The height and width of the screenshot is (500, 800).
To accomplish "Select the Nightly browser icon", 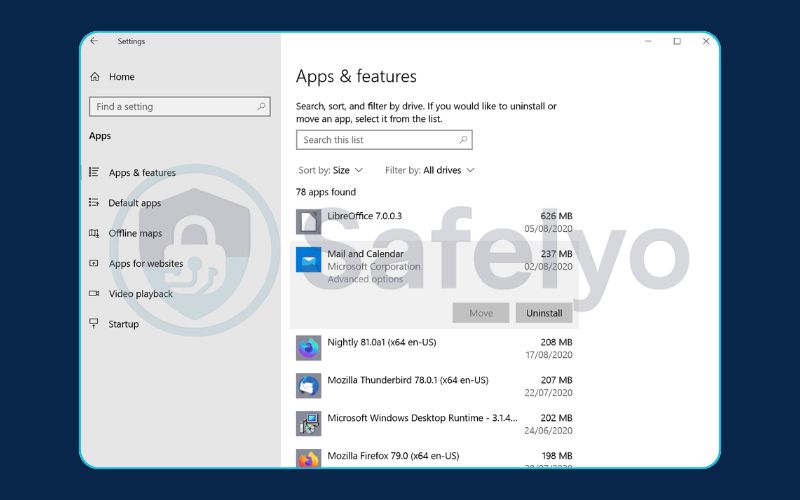I will tap(308, 348).
